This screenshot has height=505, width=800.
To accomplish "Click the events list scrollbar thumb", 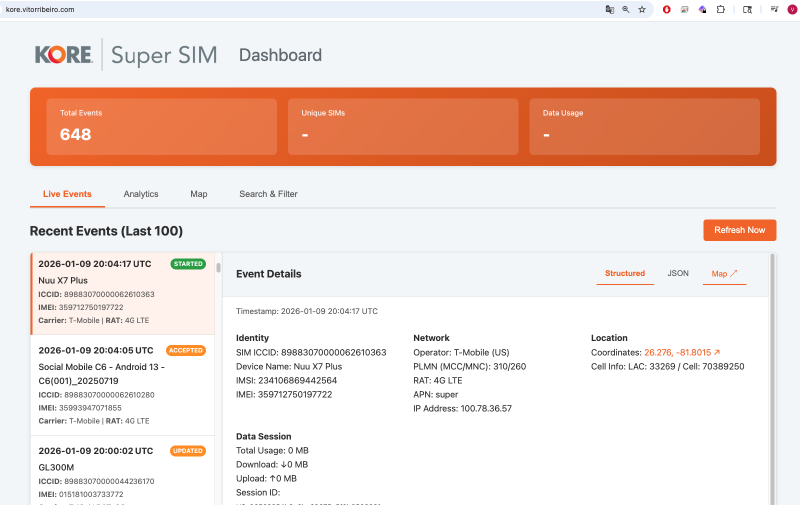I will click(218, 268).
